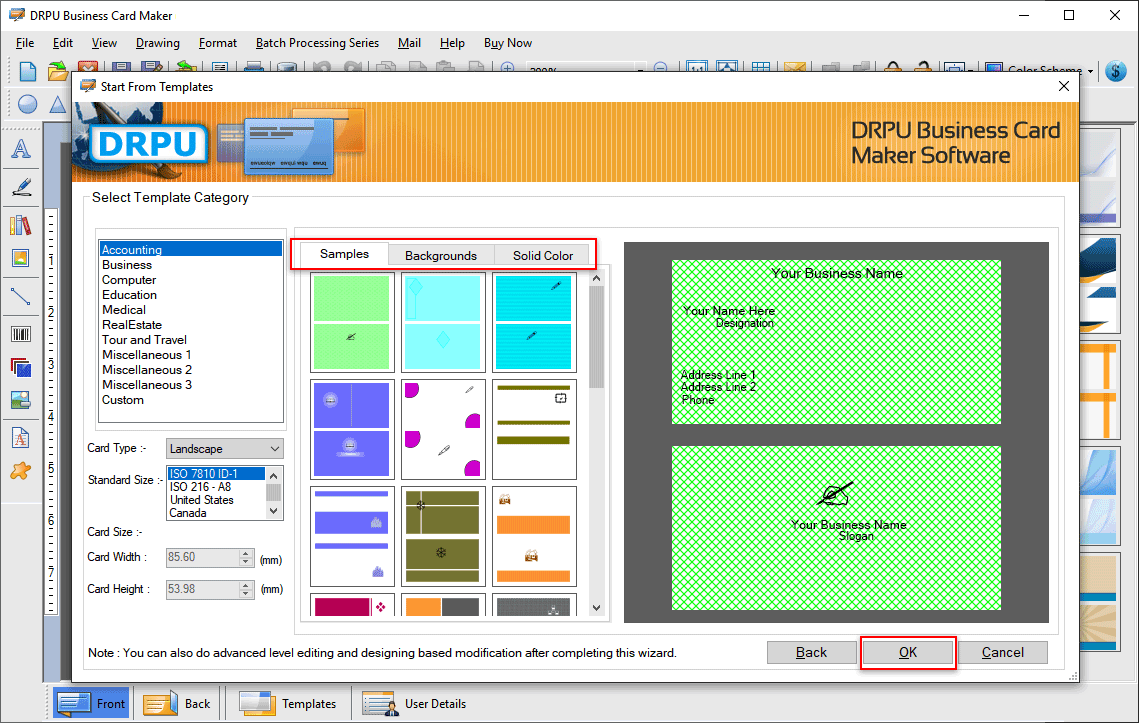The height and width of the screenshot is (723, 1139).
Task: Click the User Details icon
Action: pyautogui.click(x=415, y=703)
